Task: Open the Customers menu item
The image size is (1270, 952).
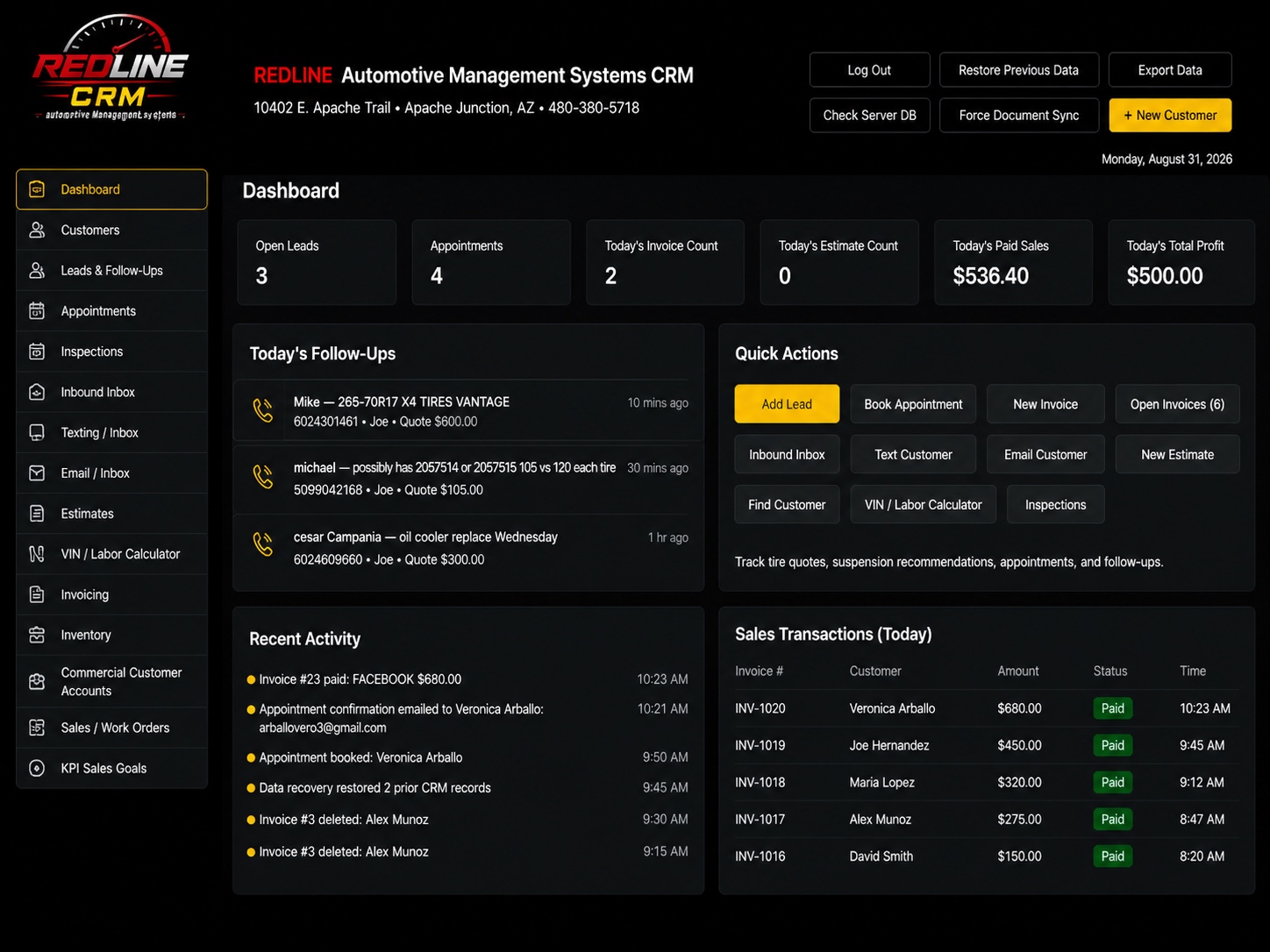Action: click(x=111, y=230)
